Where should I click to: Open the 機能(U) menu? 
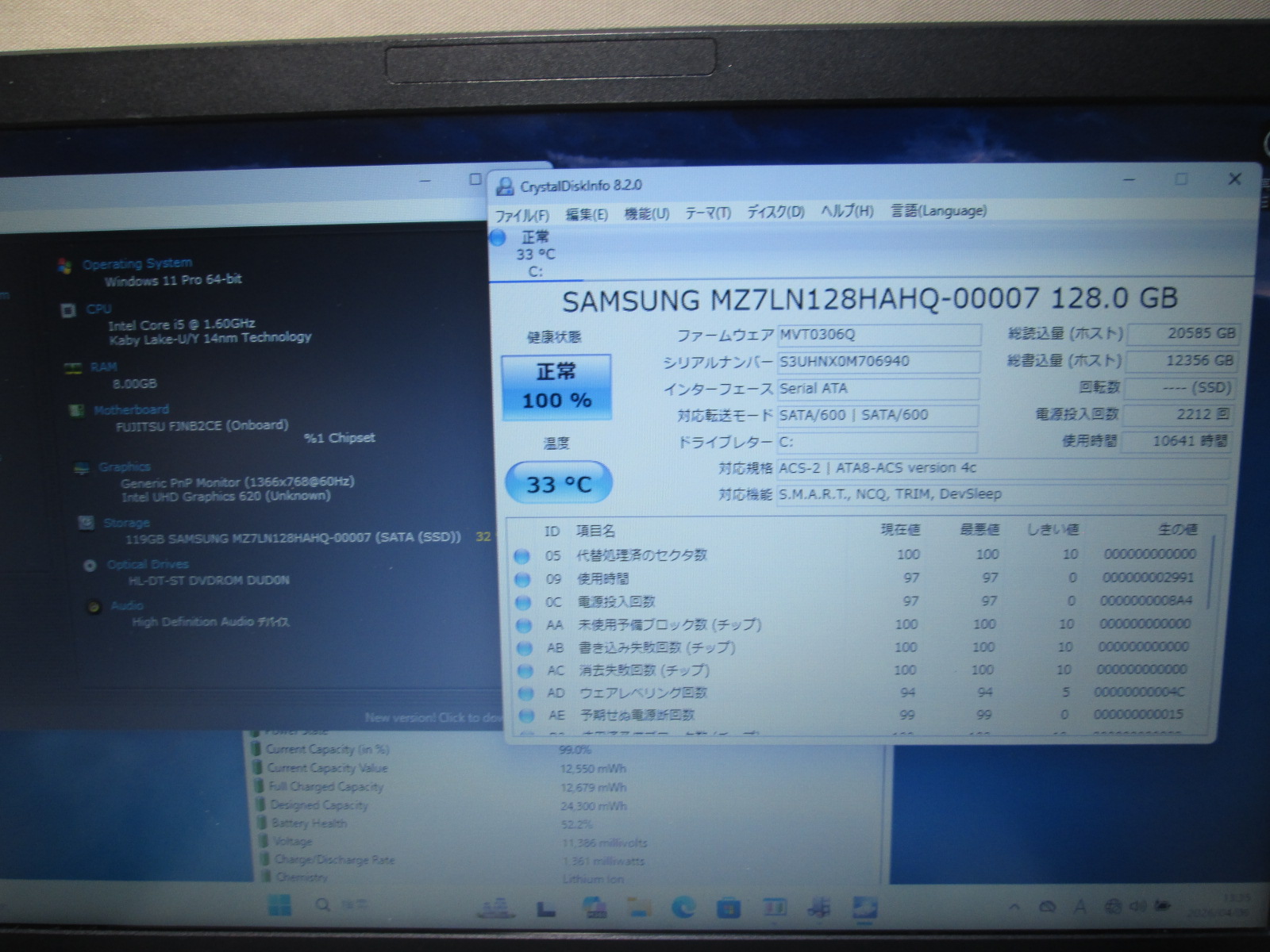pyautogui.click(x=646, y=213)
